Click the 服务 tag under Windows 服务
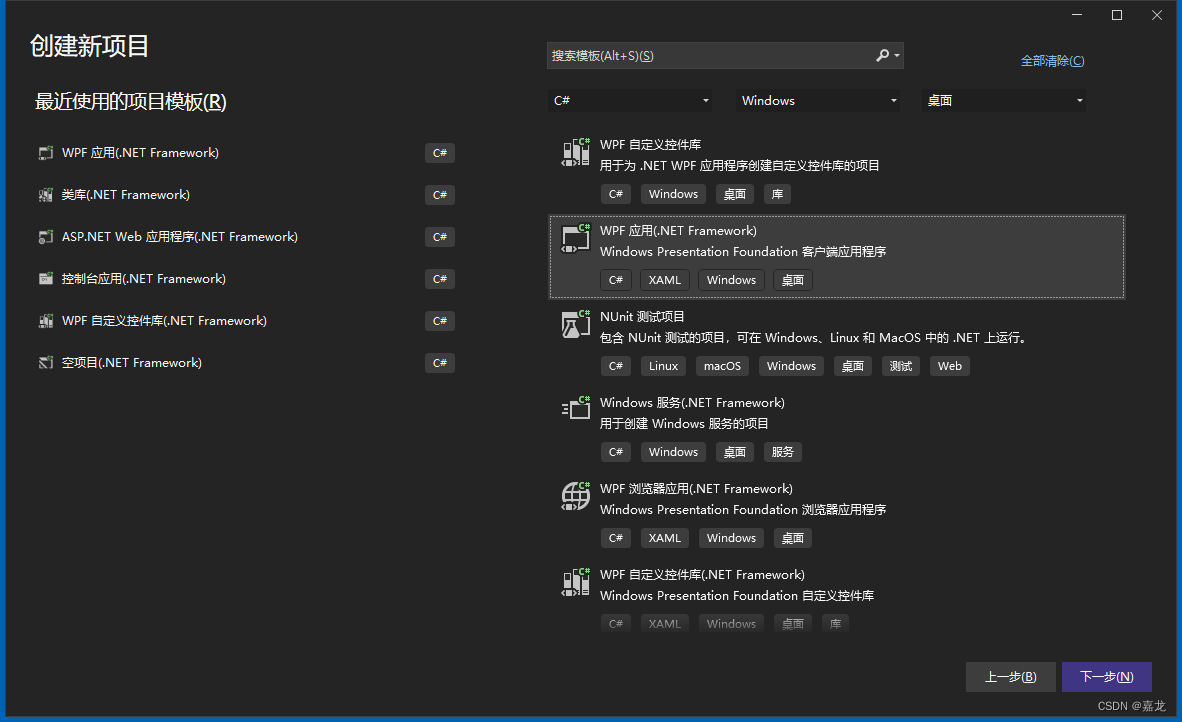The image size is (1182, 722). point(782,452)
